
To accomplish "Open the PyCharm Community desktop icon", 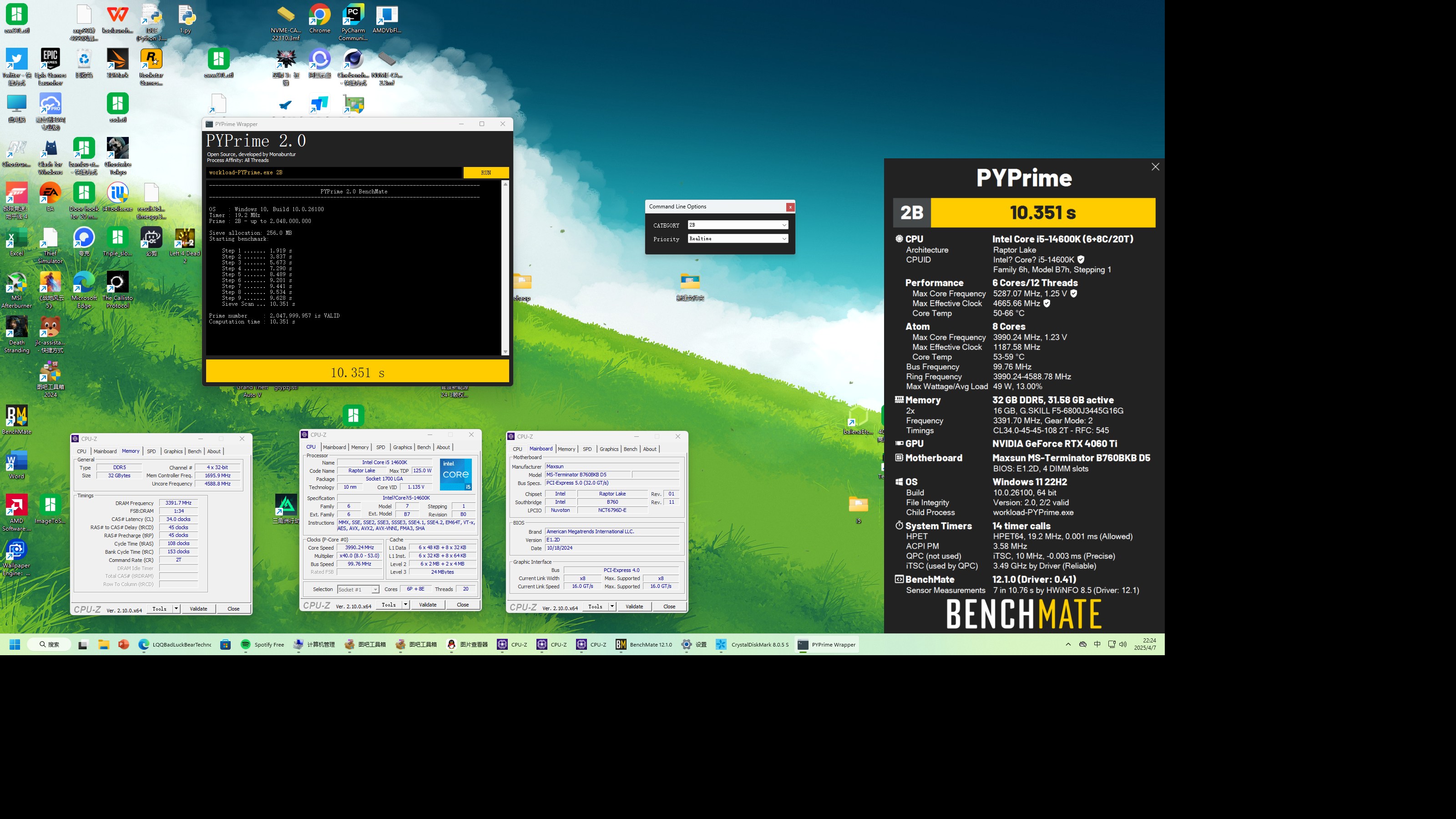I will 353,23.
